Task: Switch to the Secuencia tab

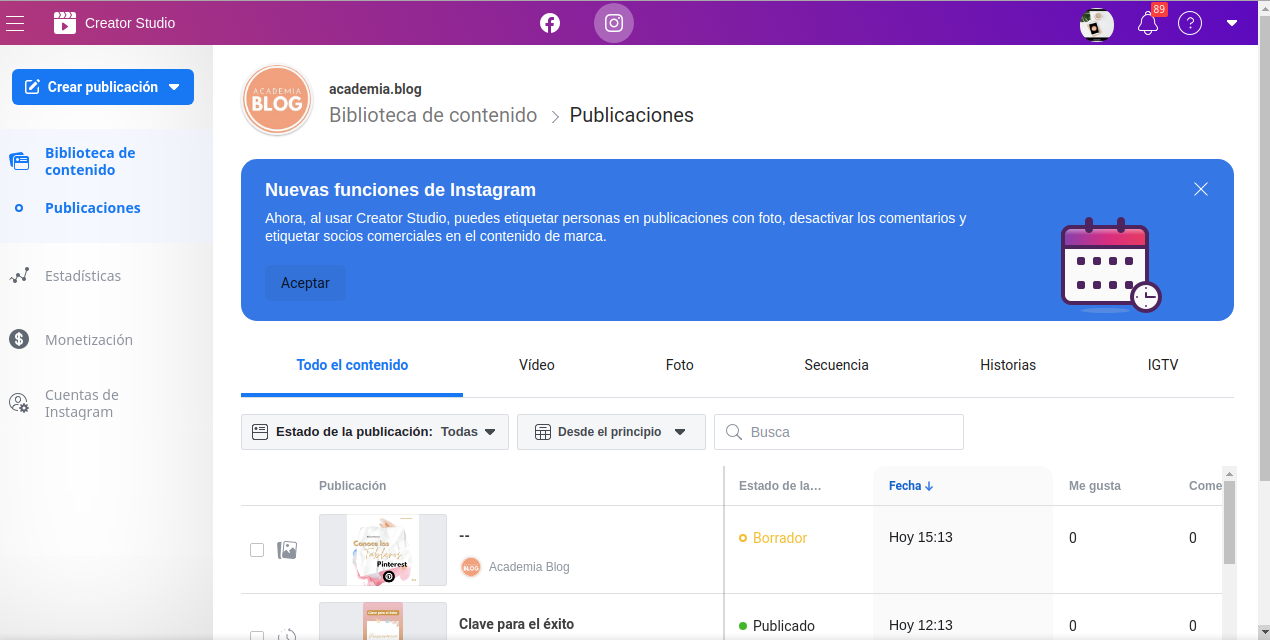Action: [836, 365]
